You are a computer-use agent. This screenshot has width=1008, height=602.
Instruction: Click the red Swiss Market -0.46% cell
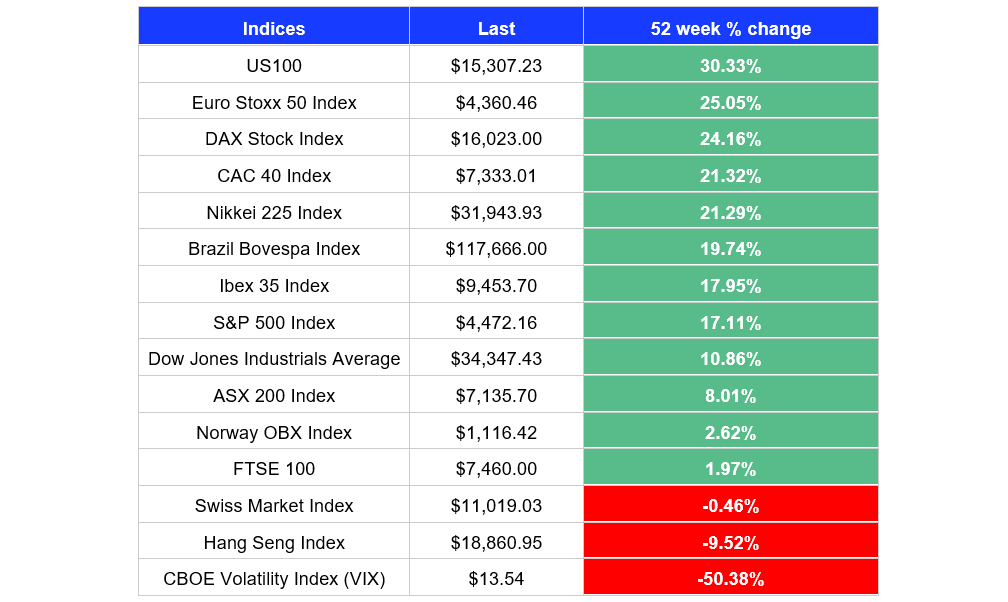[731, 506]
